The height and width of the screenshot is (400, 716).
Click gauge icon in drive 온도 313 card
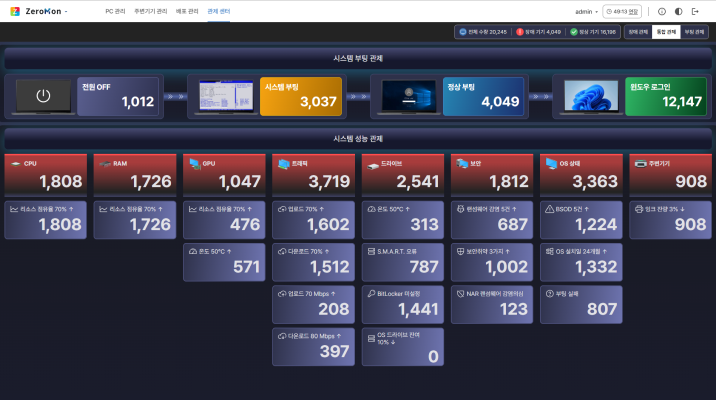[371, 209]
